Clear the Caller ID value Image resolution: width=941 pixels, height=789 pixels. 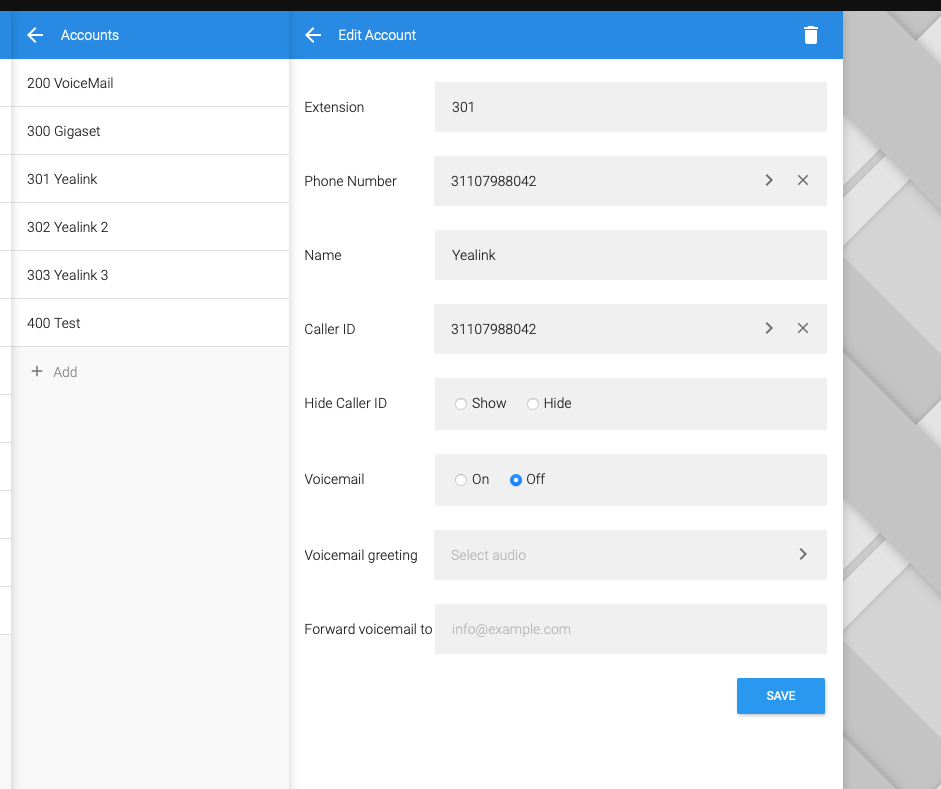coord(802,328)
